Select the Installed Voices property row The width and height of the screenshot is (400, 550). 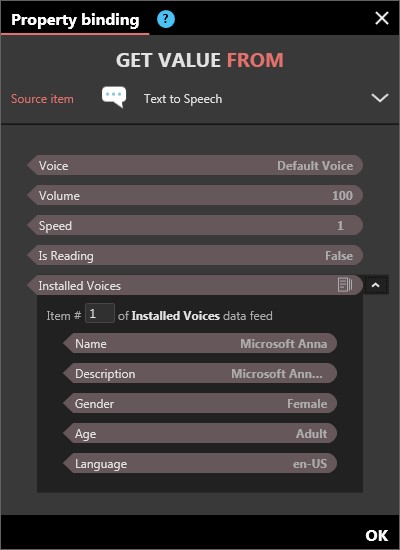tap(195, 285)
